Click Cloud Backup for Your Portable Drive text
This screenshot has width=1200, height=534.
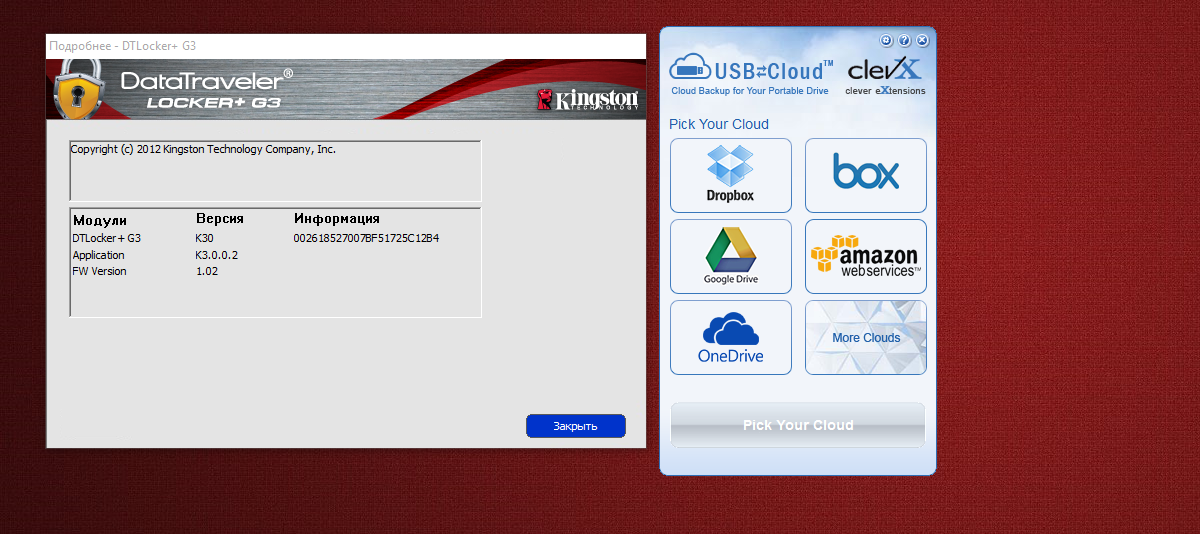[750, 91]
